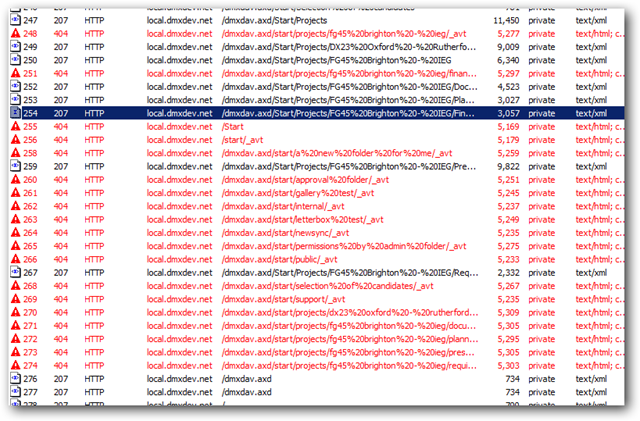Click the document icon on session 249
The image size is (640, 421).
pos(16,47)
